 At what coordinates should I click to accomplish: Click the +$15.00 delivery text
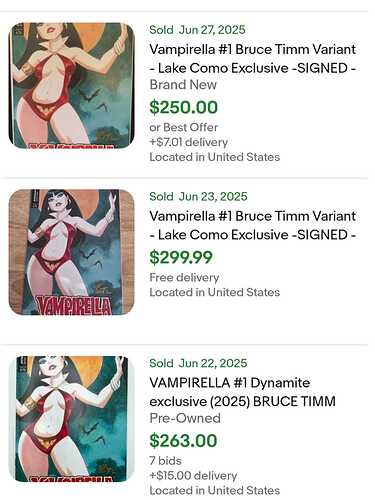tap(193, 475)
